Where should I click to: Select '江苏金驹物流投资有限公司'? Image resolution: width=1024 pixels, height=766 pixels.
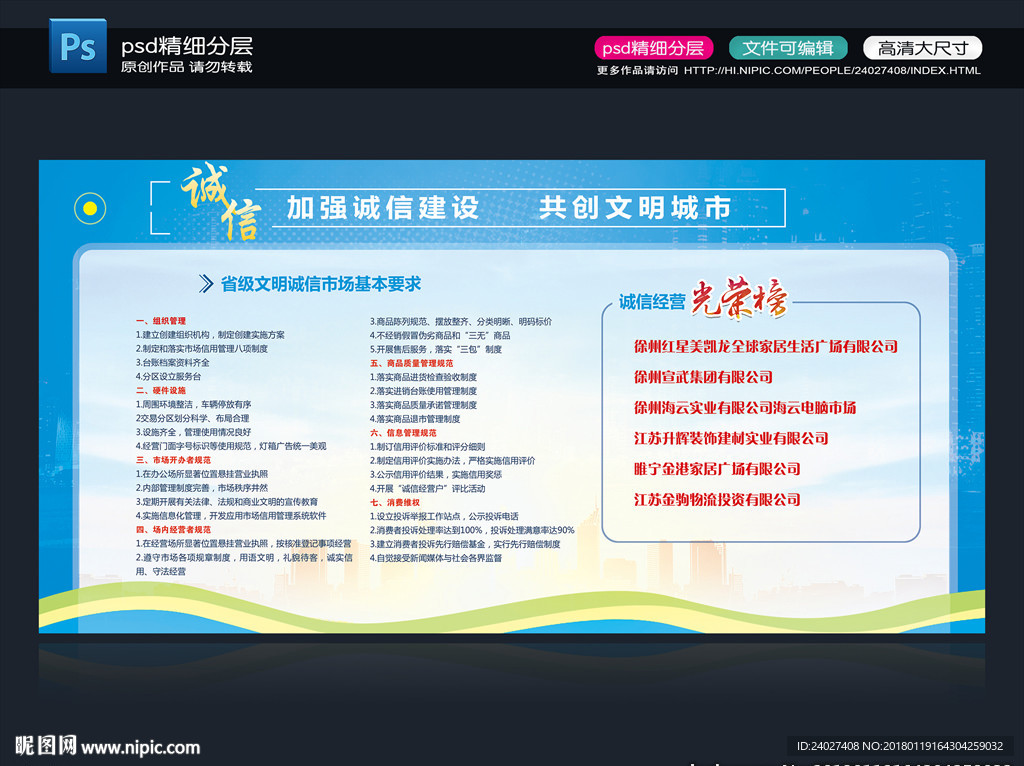(x=717, y=500)
